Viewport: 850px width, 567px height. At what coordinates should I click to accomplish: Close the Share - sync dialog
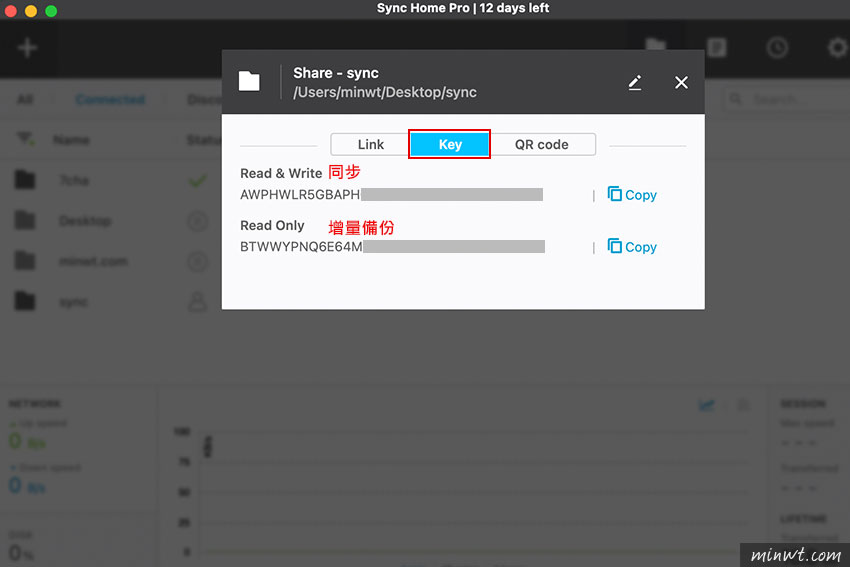pos(681,82)
